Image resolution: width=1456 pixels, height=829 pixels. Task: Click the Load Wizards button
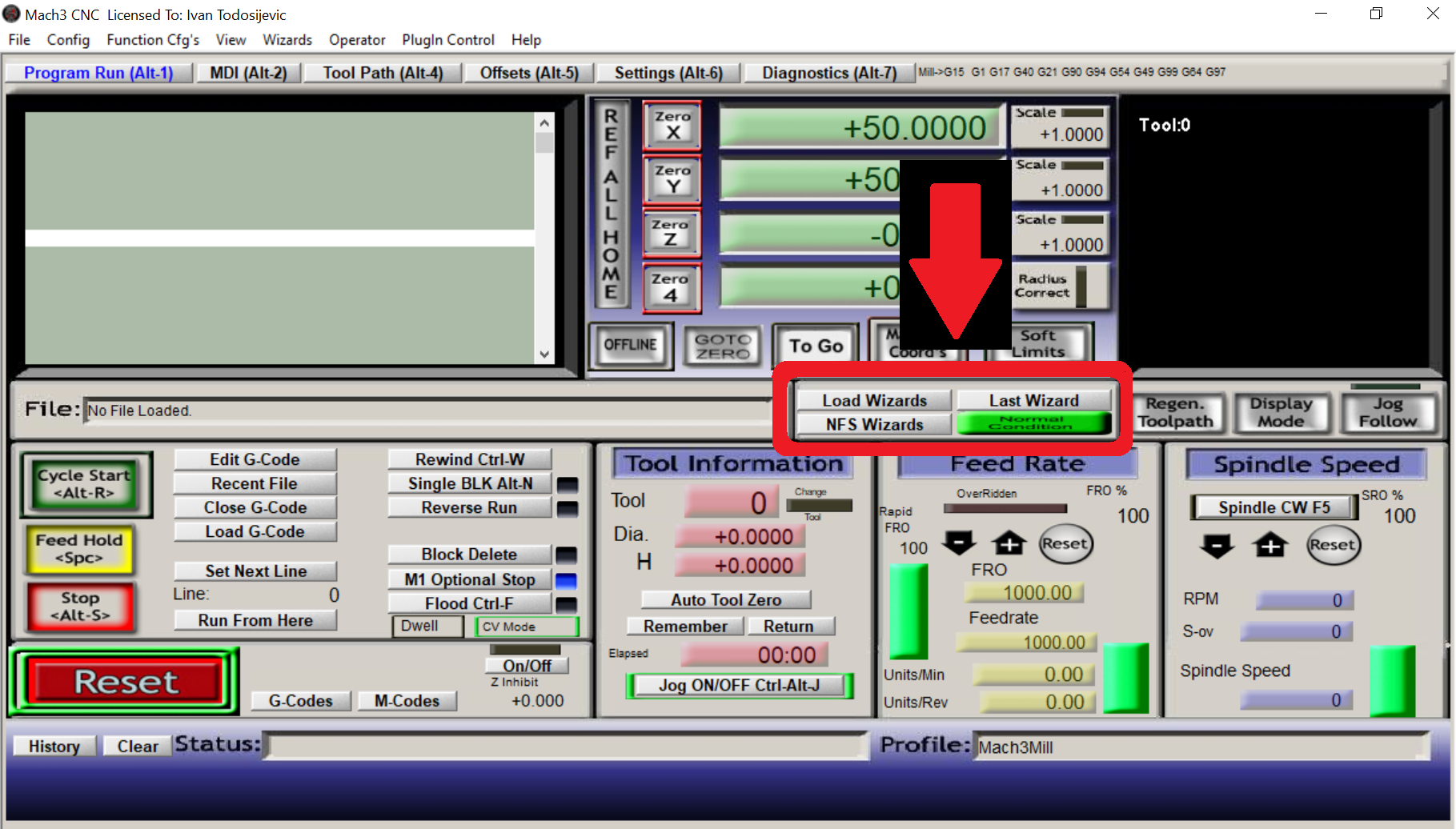click(874, 400)
